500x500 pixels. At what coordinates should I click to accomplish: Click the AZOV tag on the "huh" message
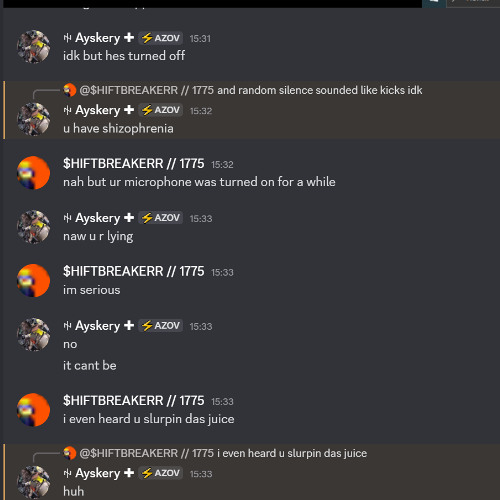tap(161, 473)
